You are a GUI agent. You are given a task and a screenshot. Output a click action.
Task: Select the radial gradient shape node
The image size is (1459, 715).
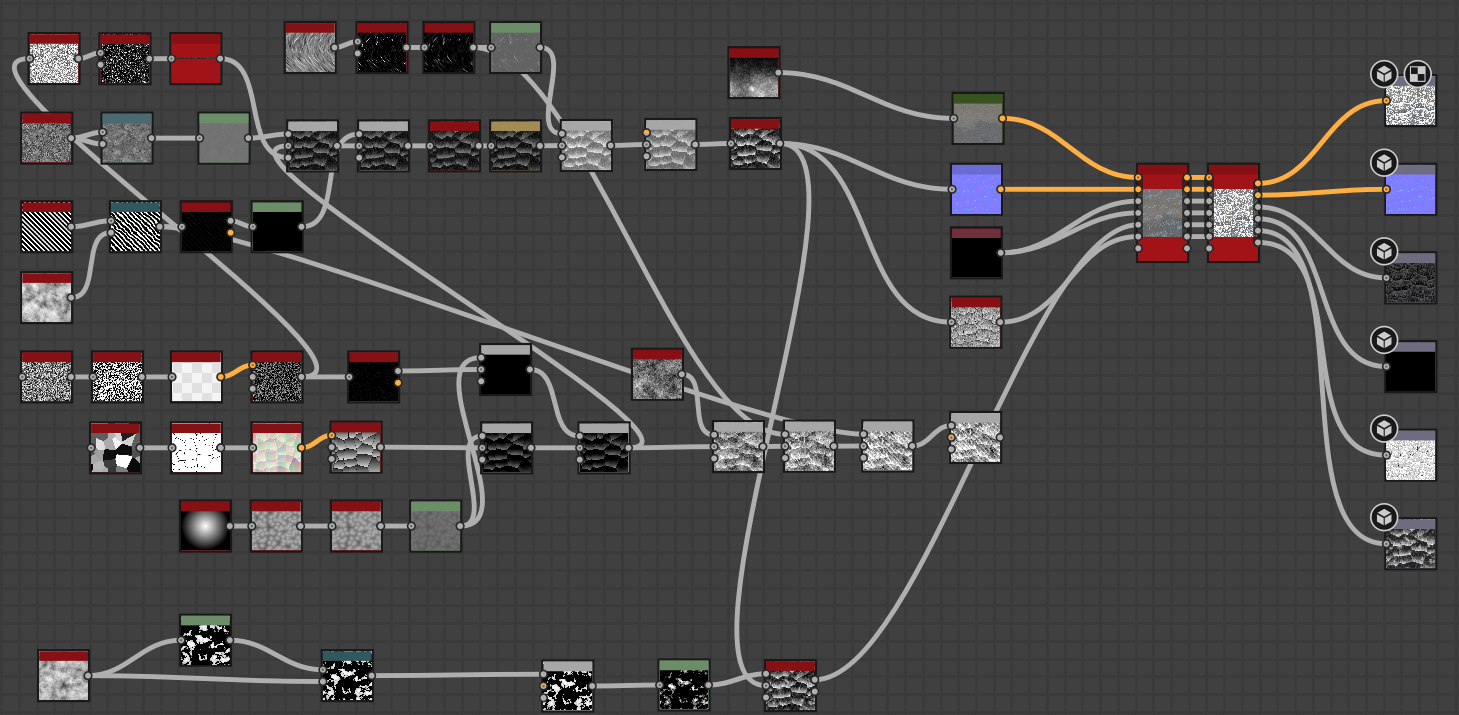pyautogui.click(x=205, y=527)
